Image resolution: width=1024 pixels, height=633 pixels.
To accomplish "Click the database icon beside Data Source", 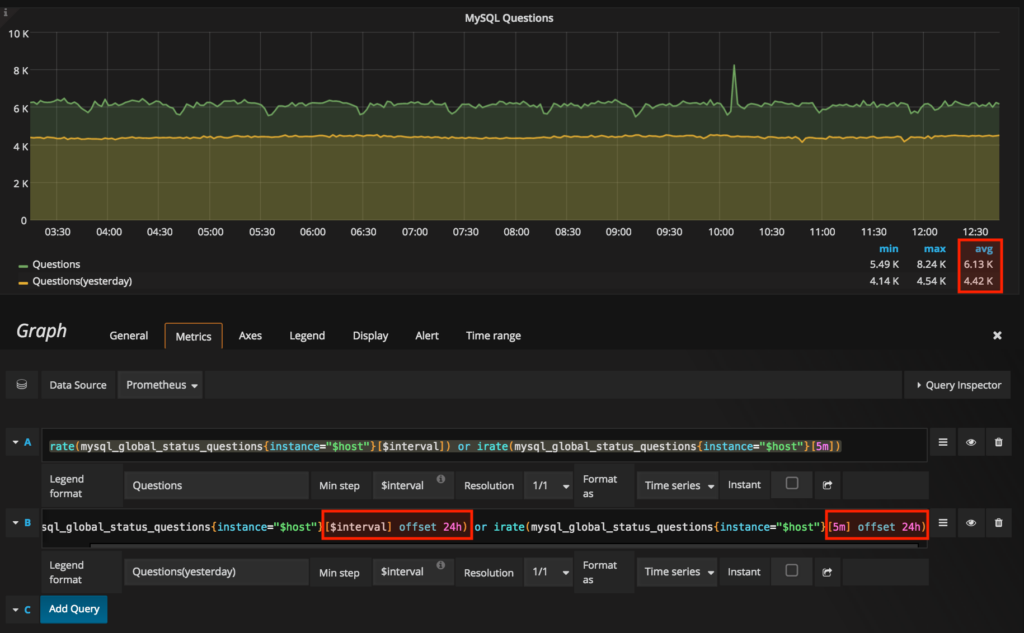I will (22, 385).
